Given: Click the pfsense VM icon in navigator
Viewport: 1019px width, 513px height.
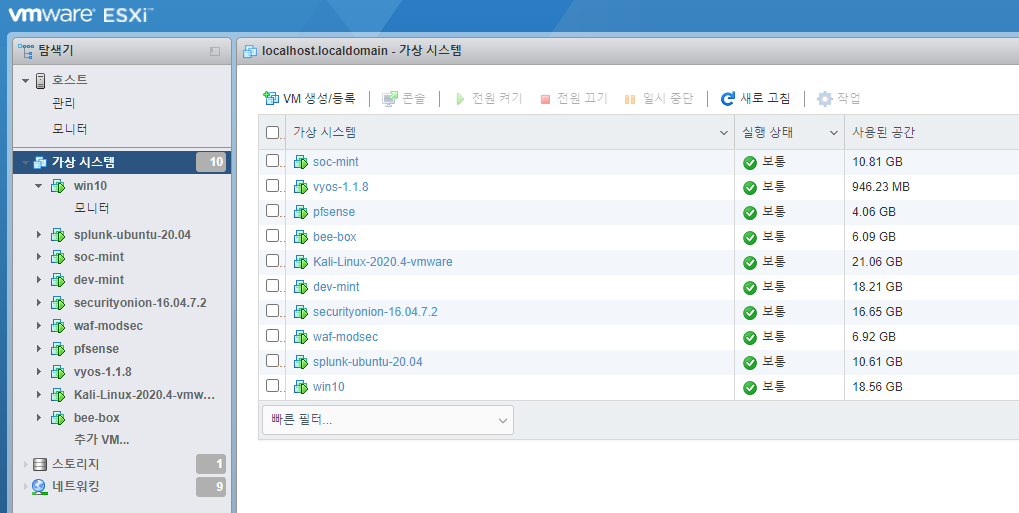Looking at the screenshot, I should click(x=58, y=349).
